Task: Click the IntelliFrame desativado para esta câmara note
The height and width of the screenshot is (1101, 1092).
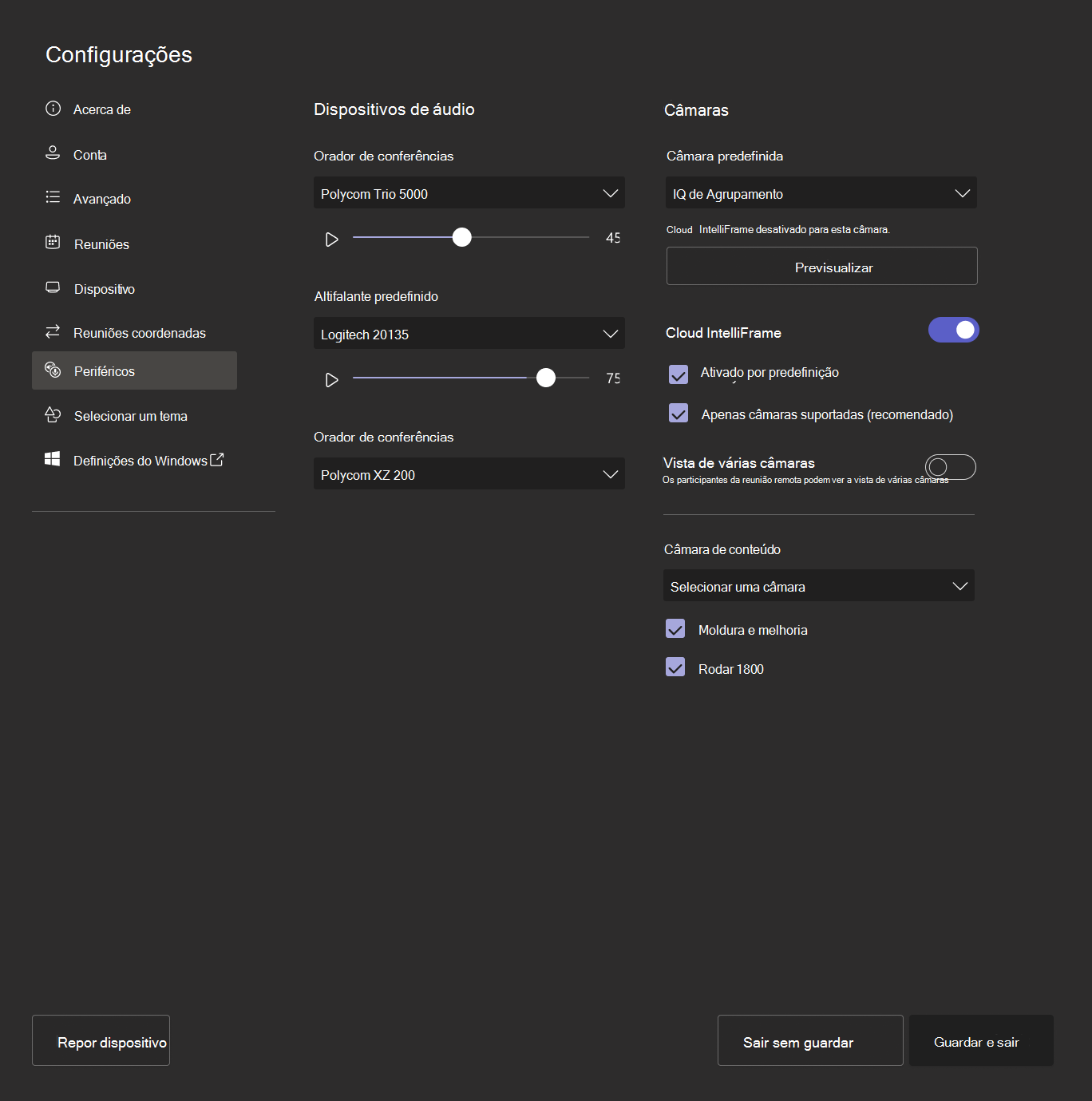Action: coord(794,229)
